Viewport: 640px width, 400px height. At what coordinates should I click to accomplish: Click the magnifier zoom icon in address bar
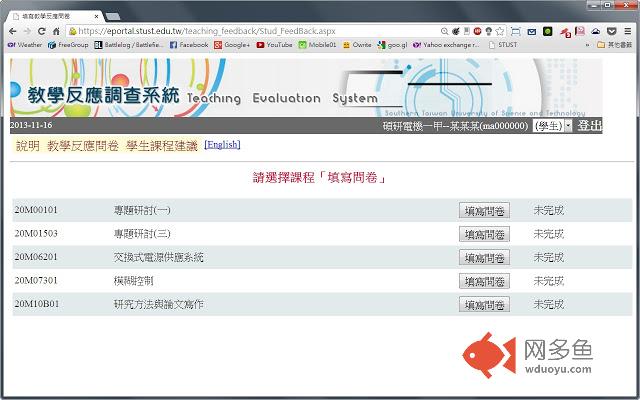[444, 31]
